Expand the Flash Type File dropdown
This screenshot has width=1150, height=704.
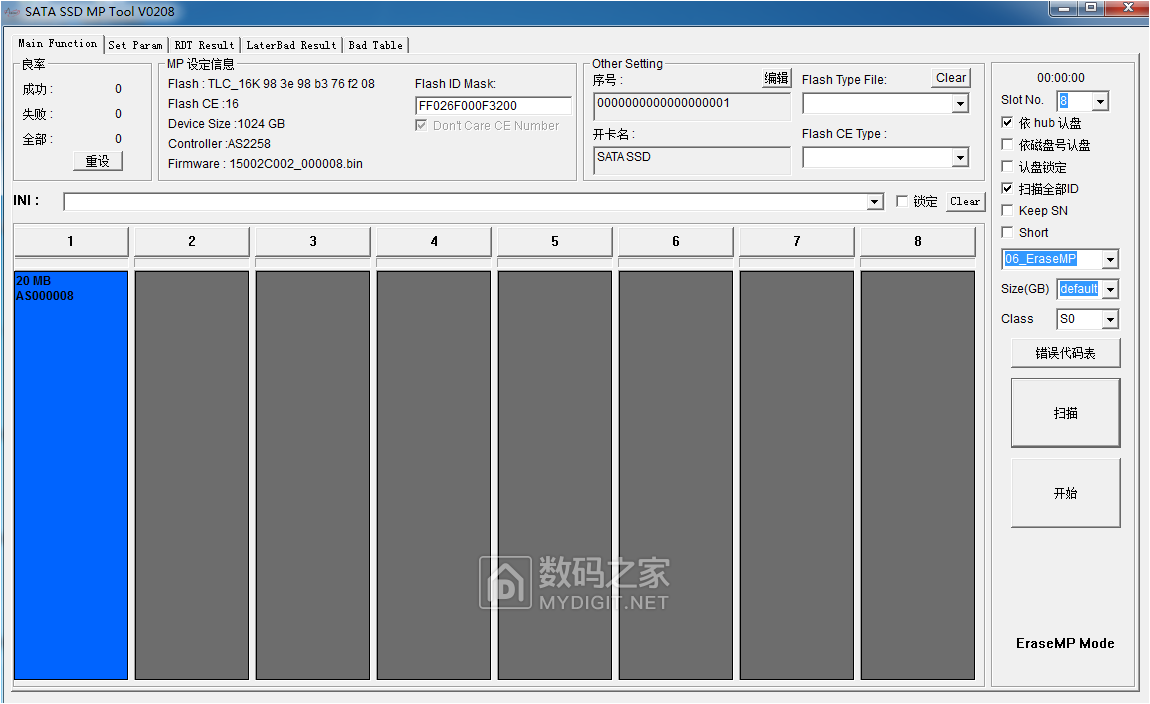coord(960,104)
